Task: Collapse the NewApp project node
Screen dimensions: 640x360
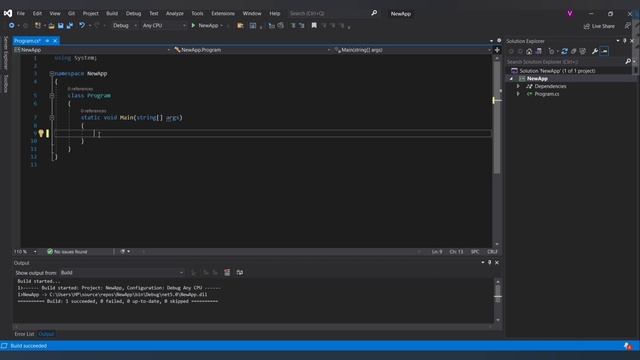Action: click(x=511, y=78)
